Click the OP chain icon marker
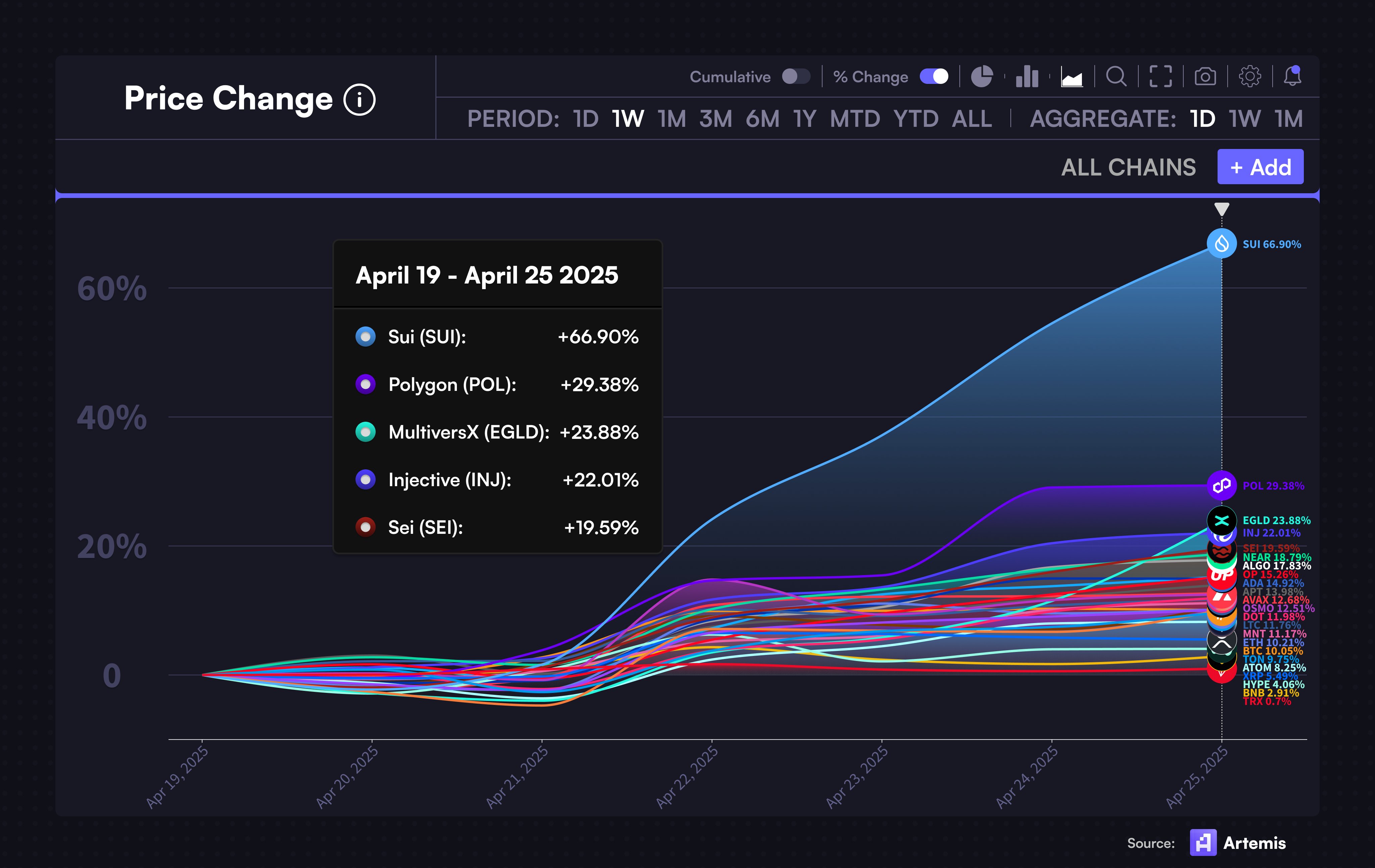 pyautogui.click(x=1221, y=575)
